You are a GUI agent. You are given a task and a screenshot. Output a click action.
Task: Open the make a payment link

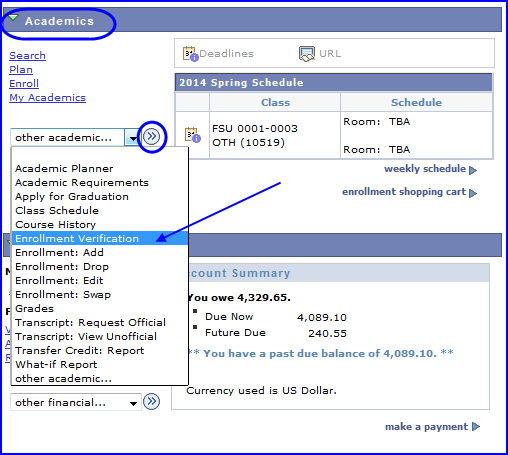pos(427,427)
